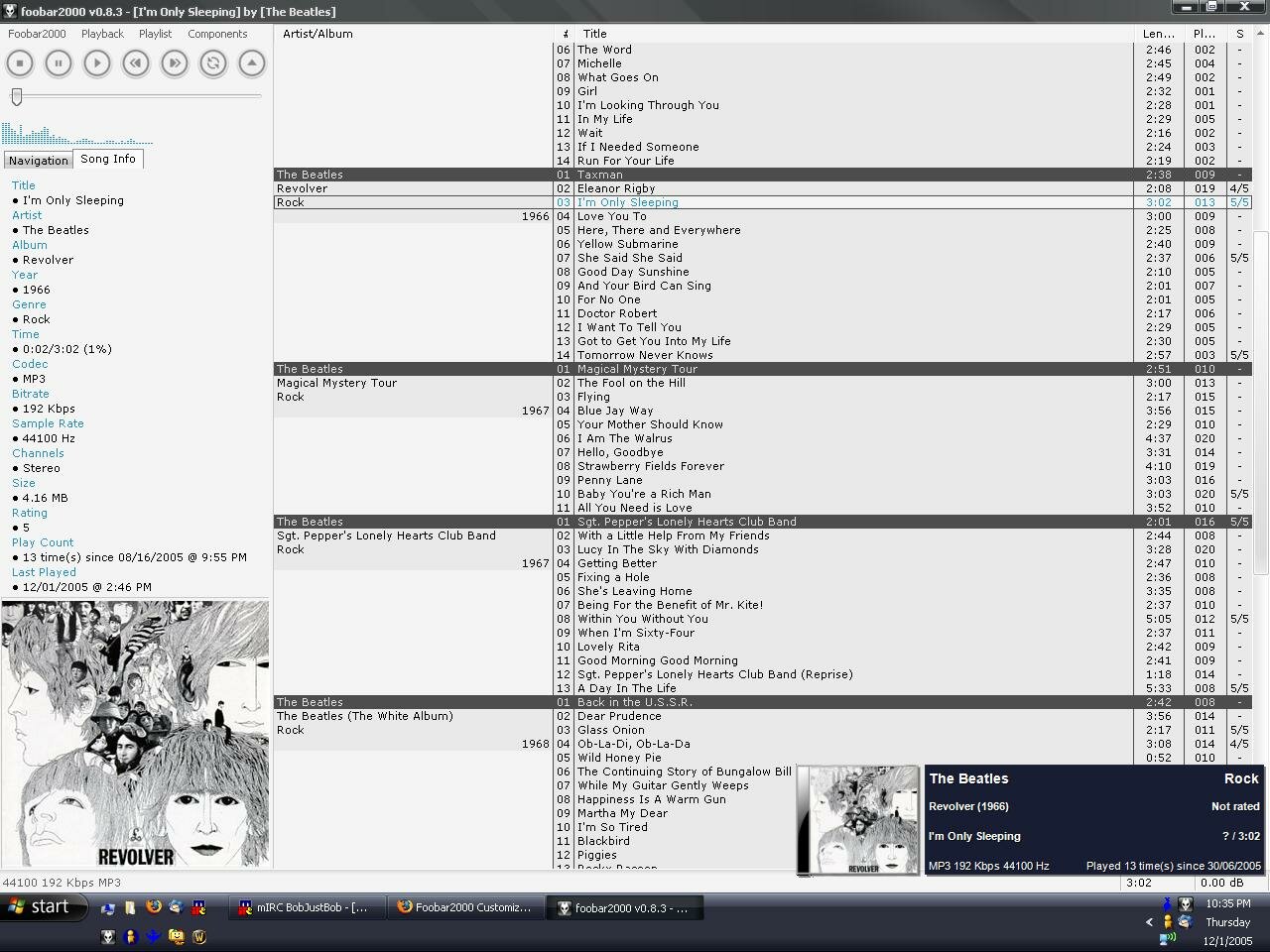Select the Song Info tab
The image size is (1270, 952).
[x=108, y=159]
